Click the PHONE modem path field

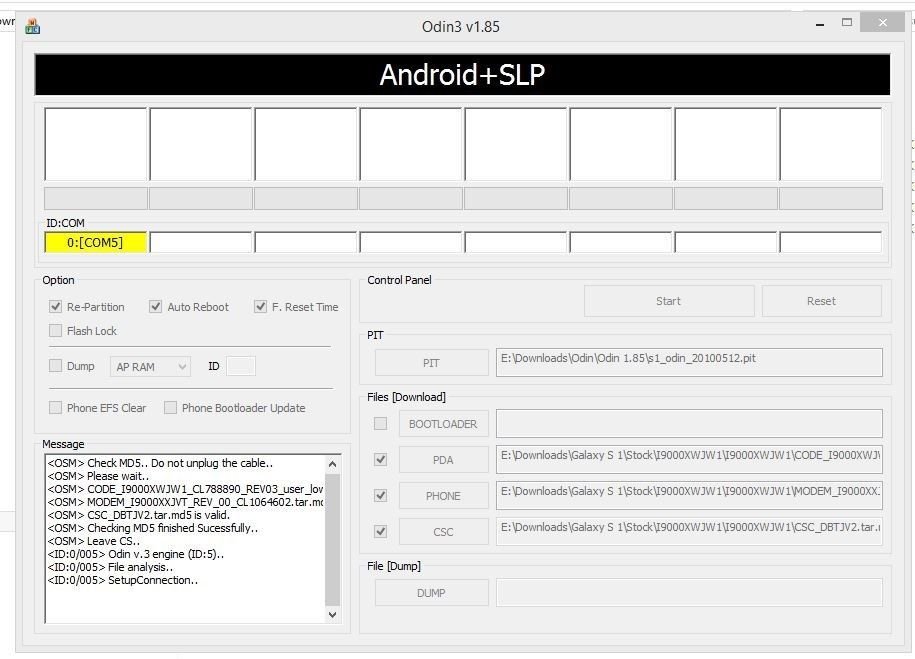[689, 496]
